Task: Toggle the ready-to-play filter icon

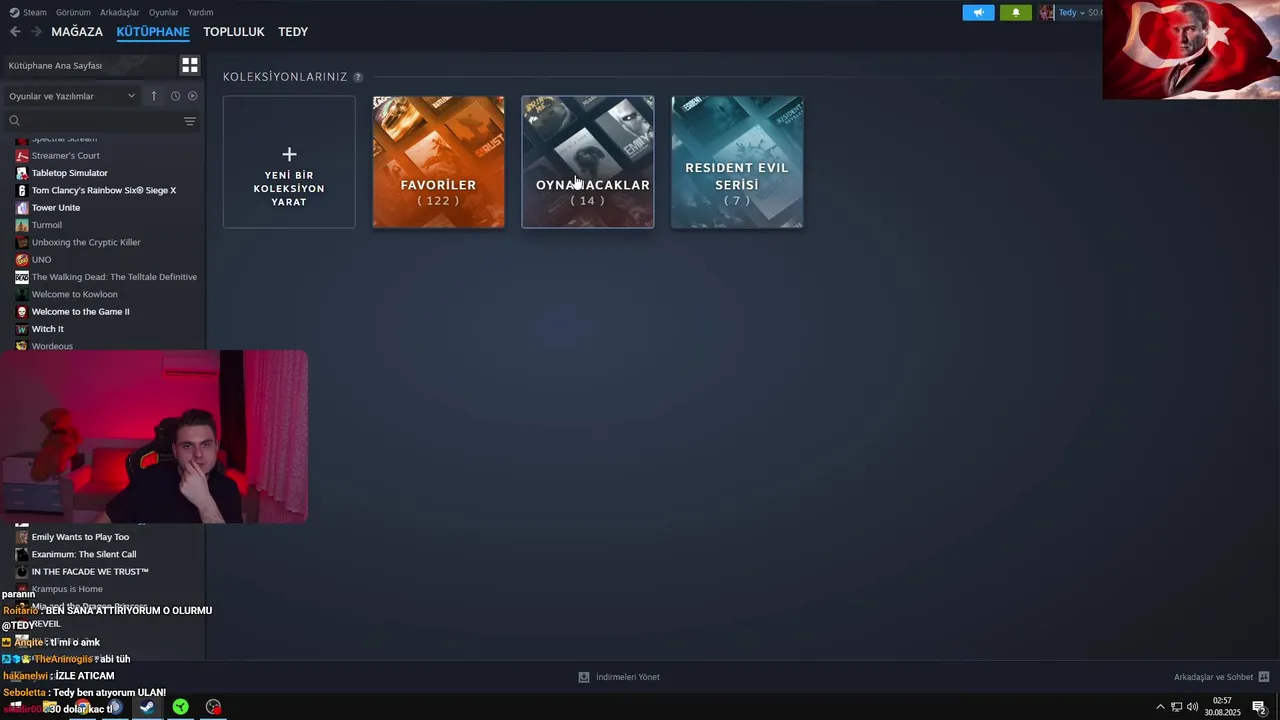Action: pyautogui.click(x=193, y=96)
